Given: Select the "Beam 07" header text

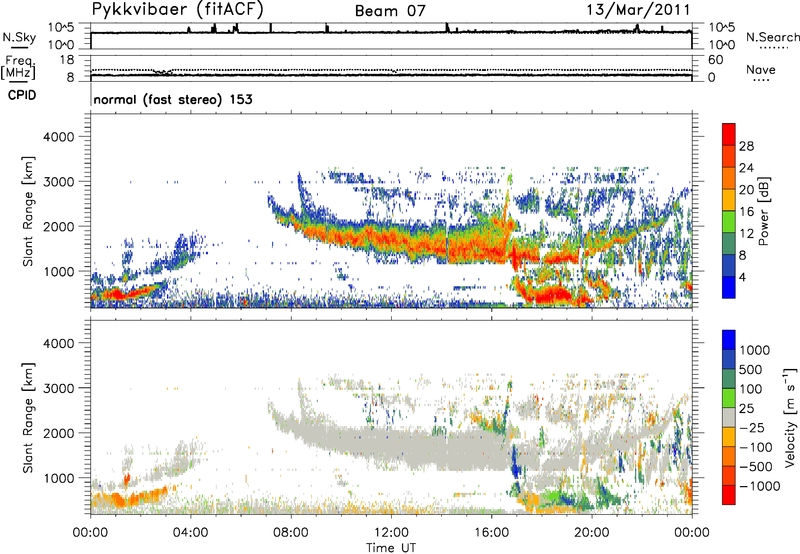Looking at the screenshot, I should [390, 11].
